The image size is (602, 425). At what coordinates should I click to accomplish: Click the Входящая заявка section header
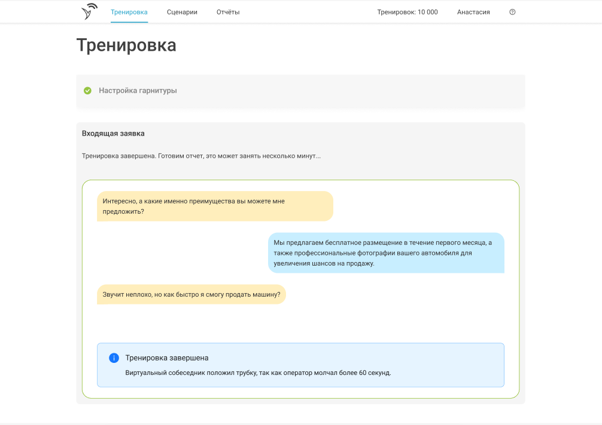point(113,133)
